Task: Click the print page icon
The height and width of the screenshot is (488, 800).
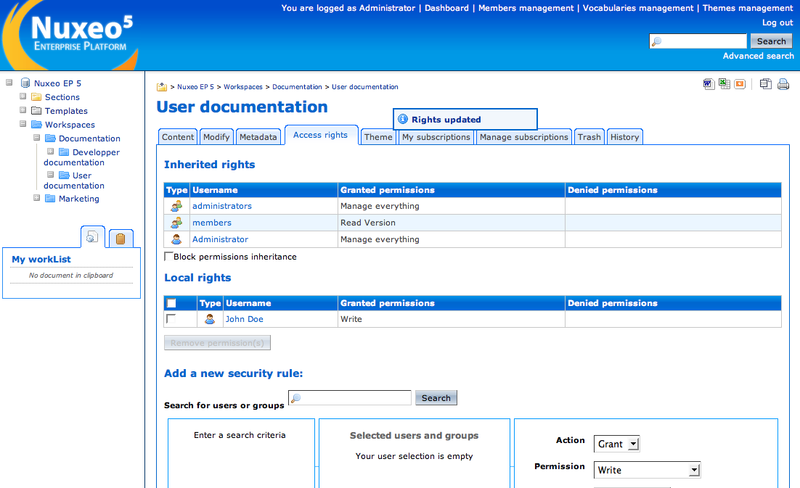Action: (783, 84)
